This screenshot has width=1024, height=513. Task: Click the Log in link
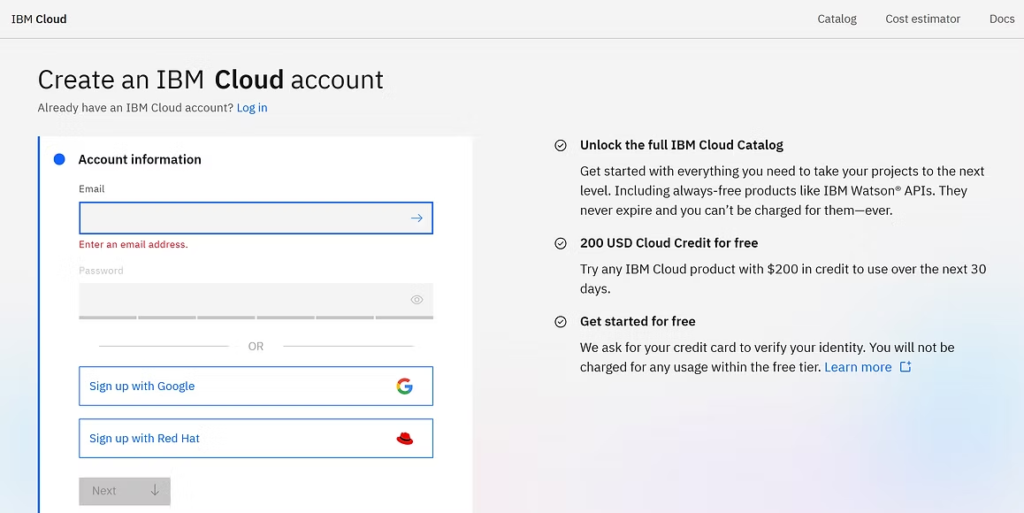tap(252, 108)
